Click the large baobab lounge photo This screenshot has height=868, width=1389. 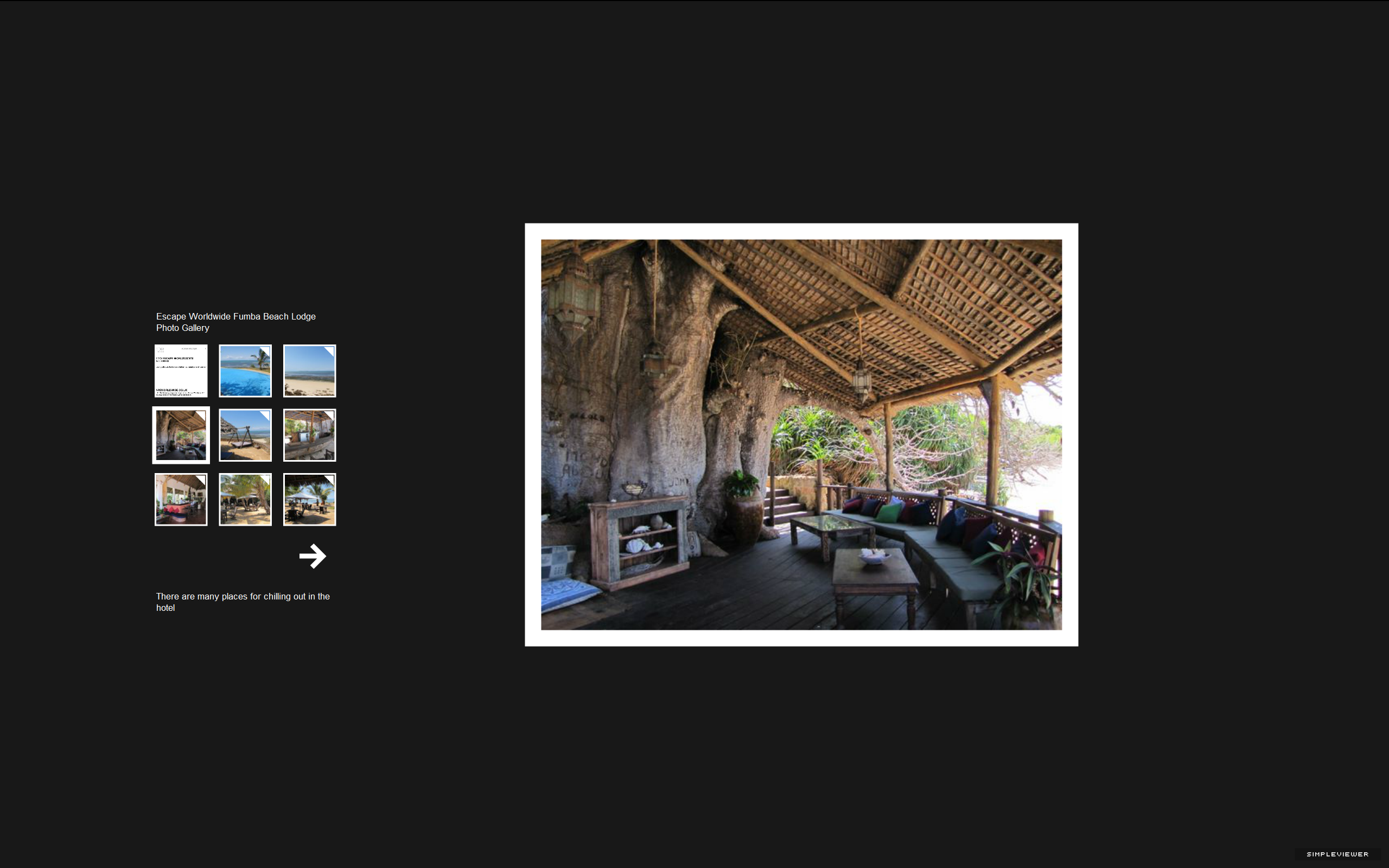(x=801, y=435)
